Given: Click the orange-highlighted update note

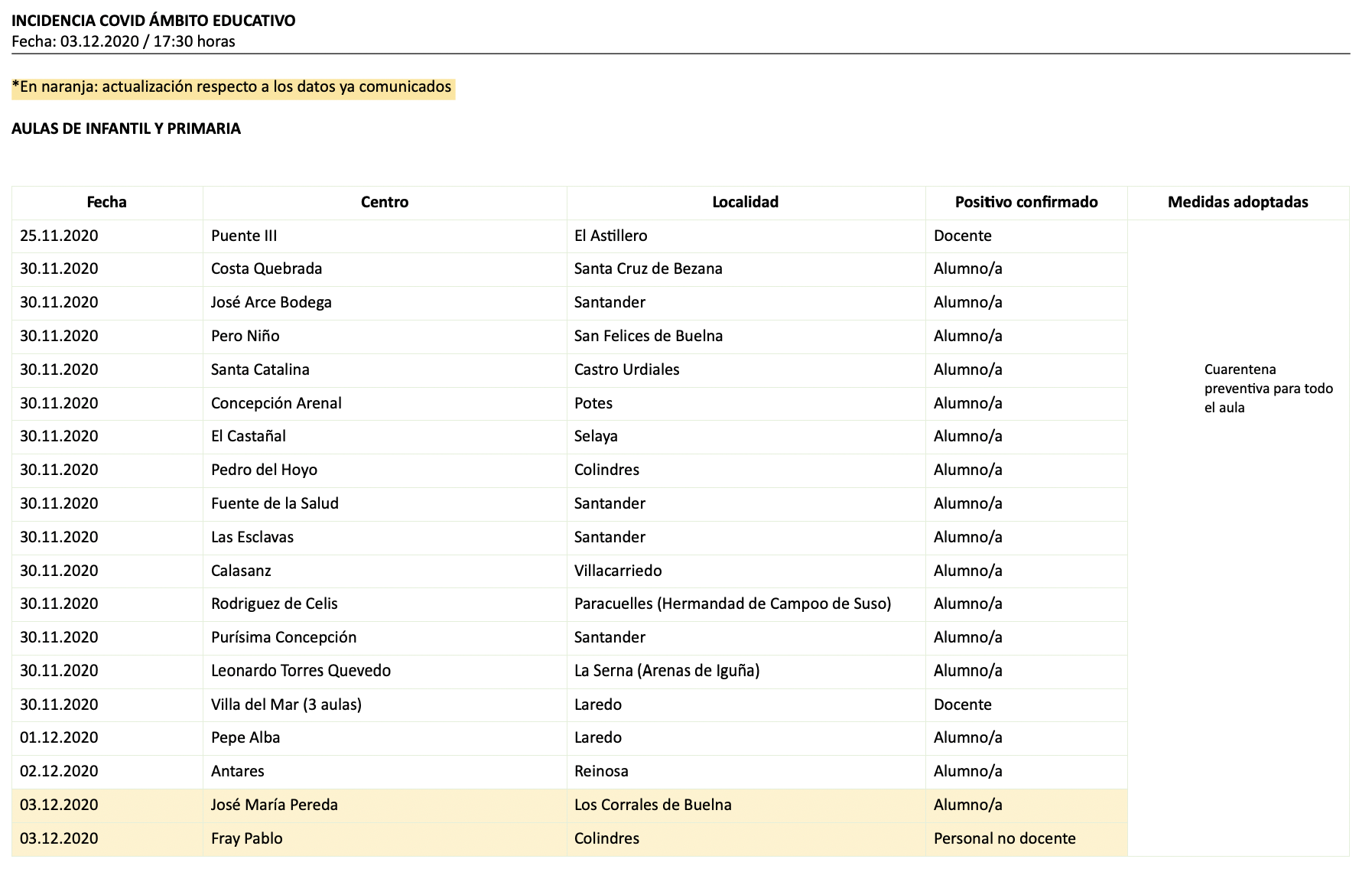Looking at the screenshot, I should tap(232, 87).
